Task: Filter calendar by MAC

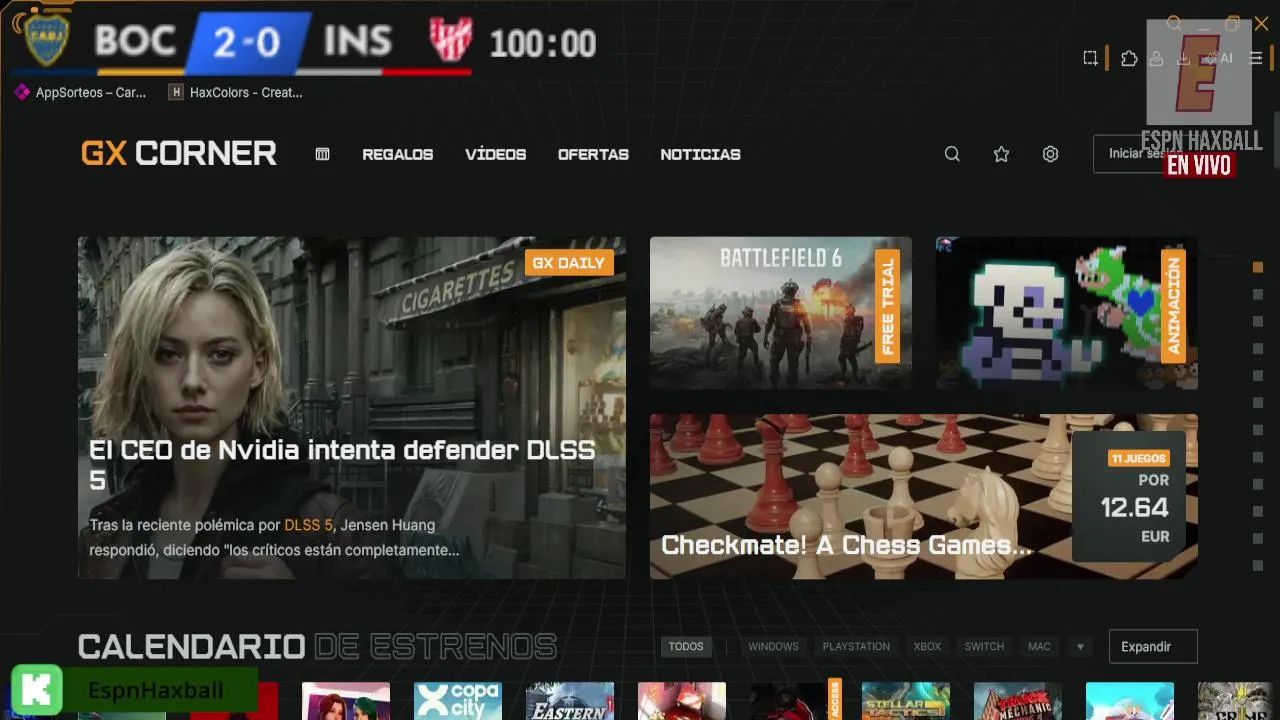Action: [1039, 646]
